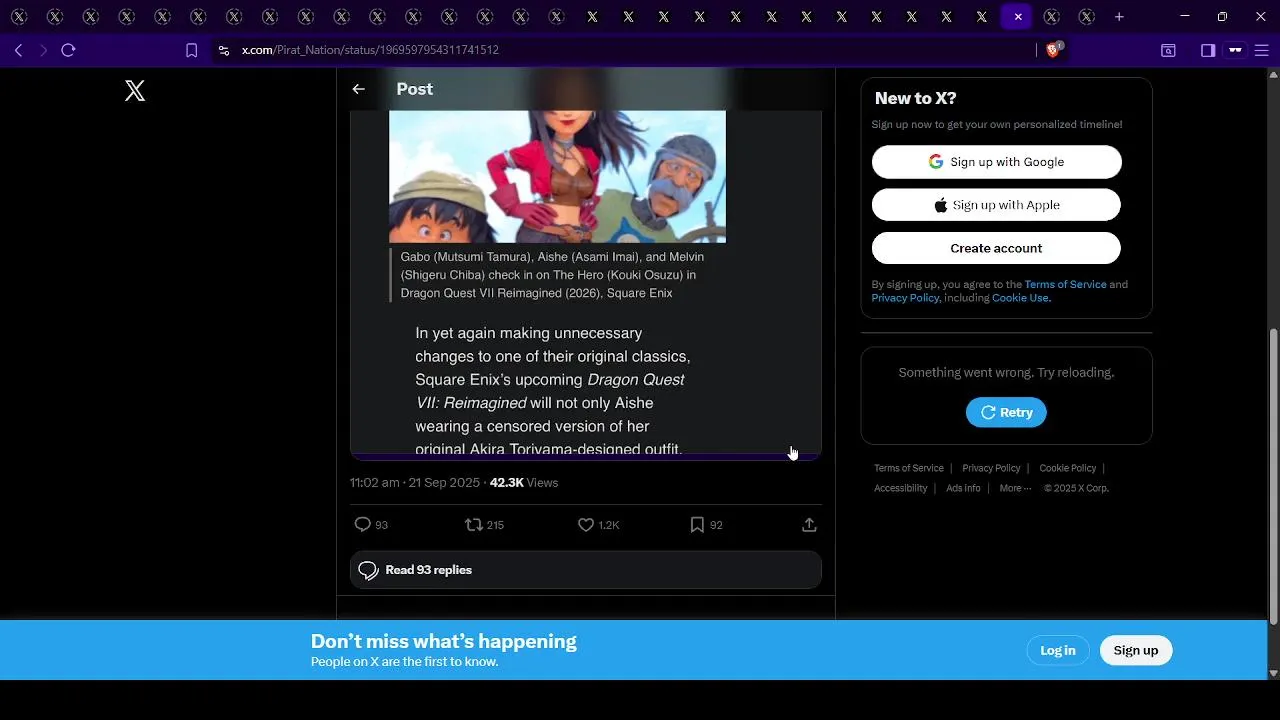Viewport: 1280px width, 720px height.
Task: Click Log in on the bottom banner
Action: click(1058, 650)
